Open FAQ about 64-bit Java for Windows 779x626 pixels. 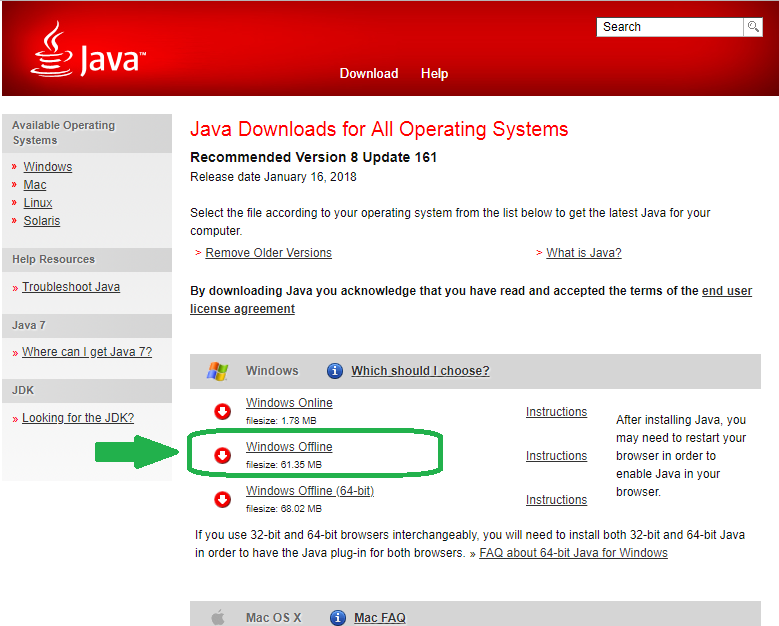(x=573, y=552)
